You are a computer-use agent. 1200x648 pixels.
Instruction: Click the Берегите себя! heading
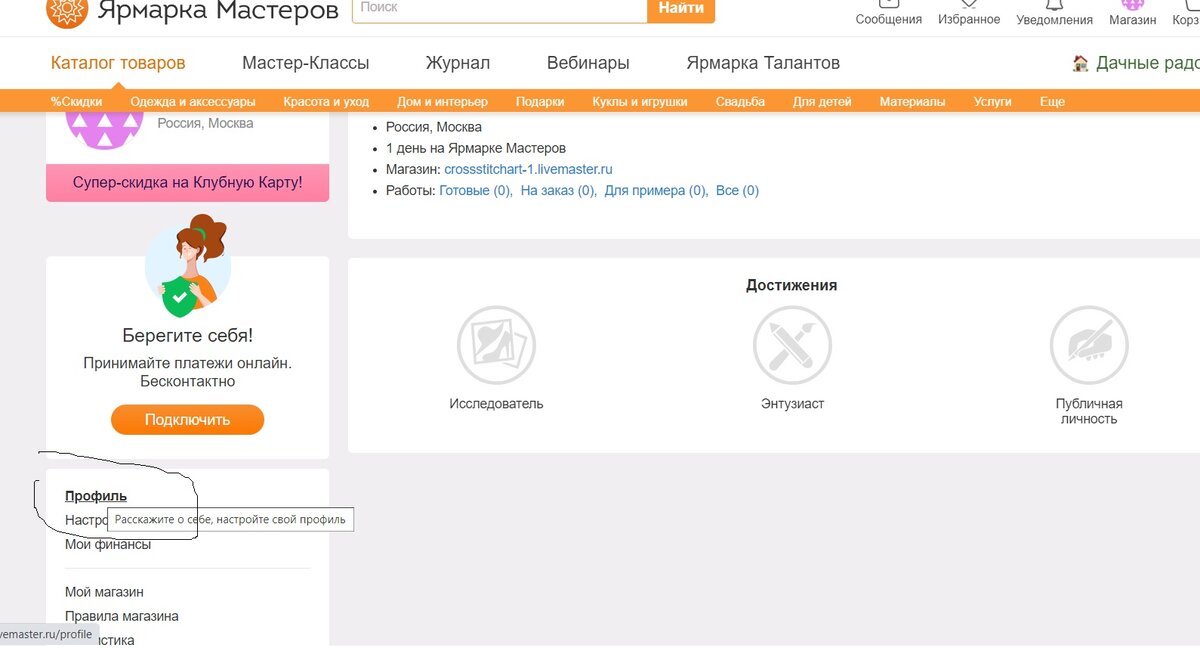click(188, 335)
